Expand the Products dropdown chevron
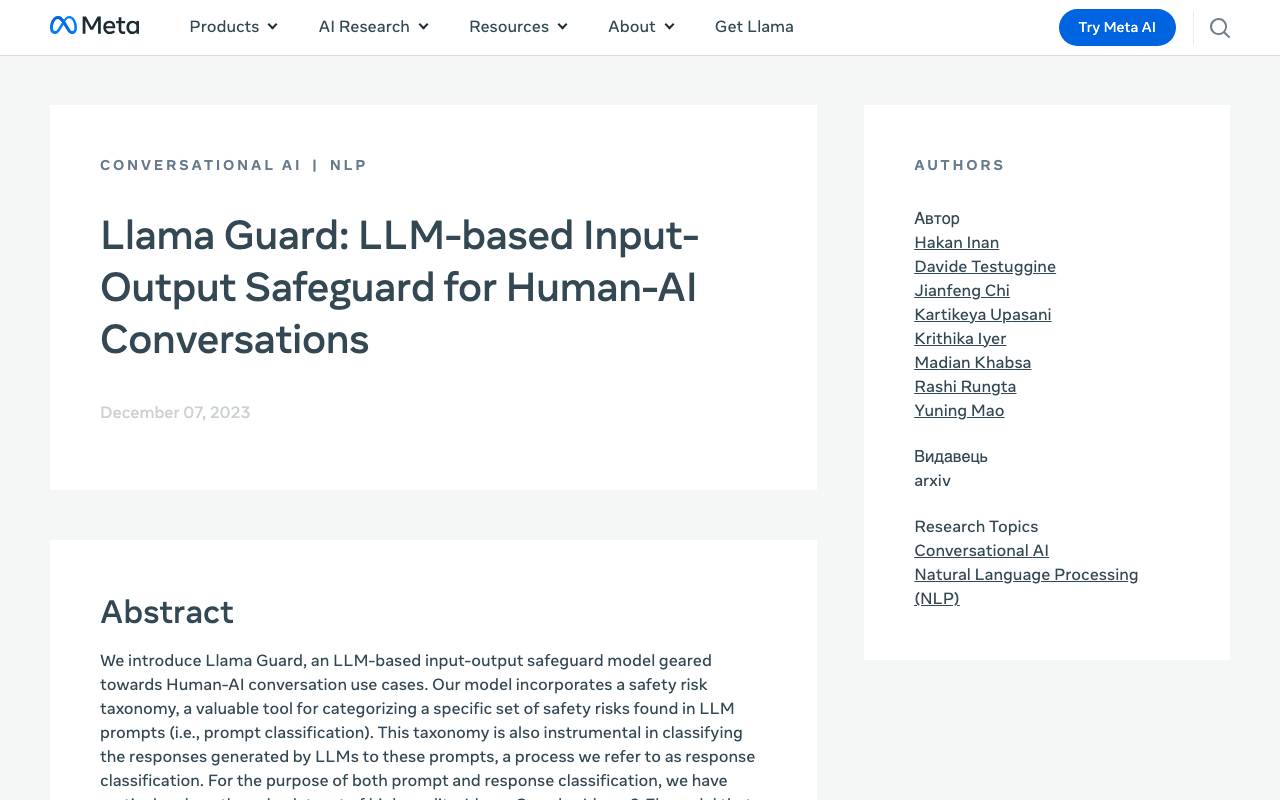 [272, 27]
